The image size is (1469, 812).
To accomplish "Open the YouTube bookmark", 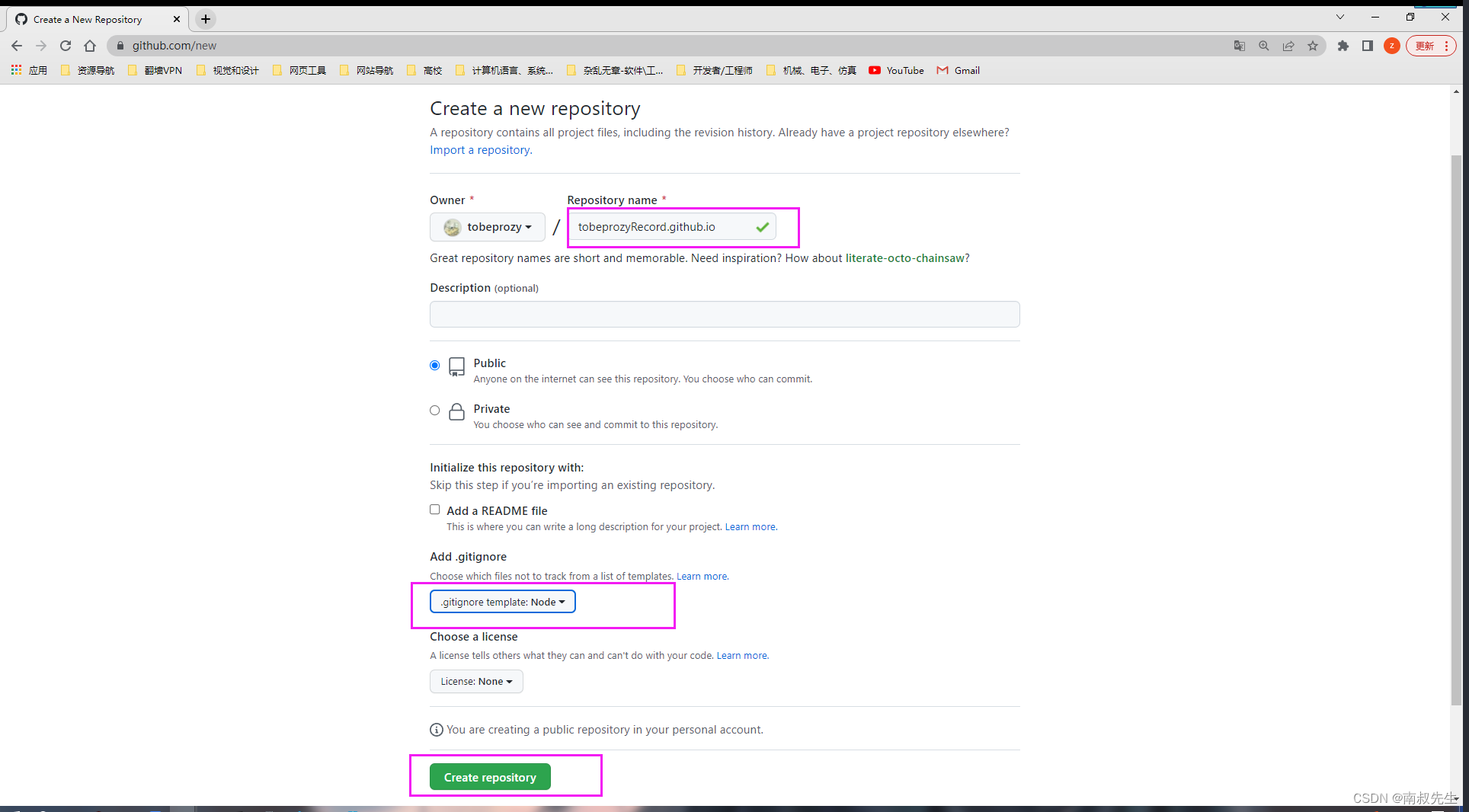I will pyautogui.click(x=896, y=70).
